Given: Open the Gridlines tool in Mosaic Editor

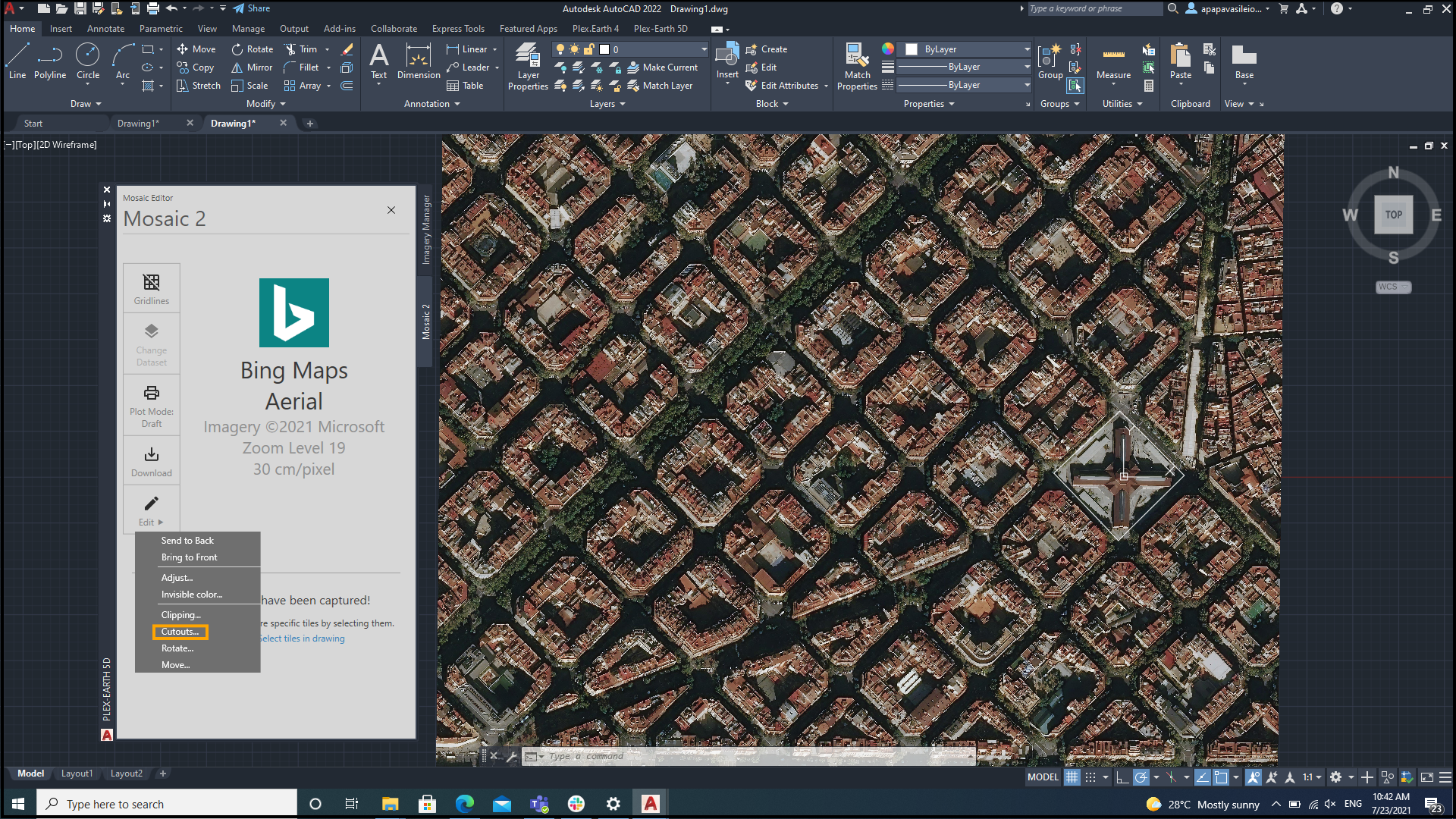Looking at the screenshot, I should coord(152,289).
